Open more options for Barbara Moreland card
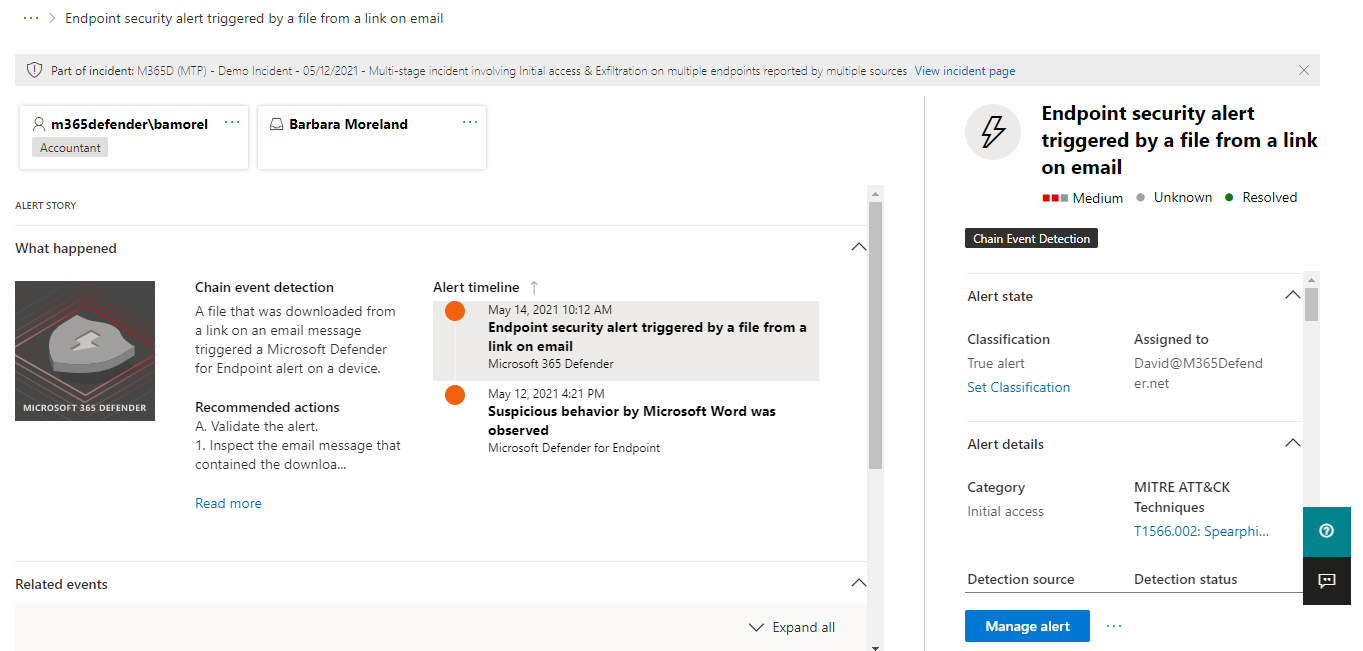1363x651 pixels. (x=470, y=122)
